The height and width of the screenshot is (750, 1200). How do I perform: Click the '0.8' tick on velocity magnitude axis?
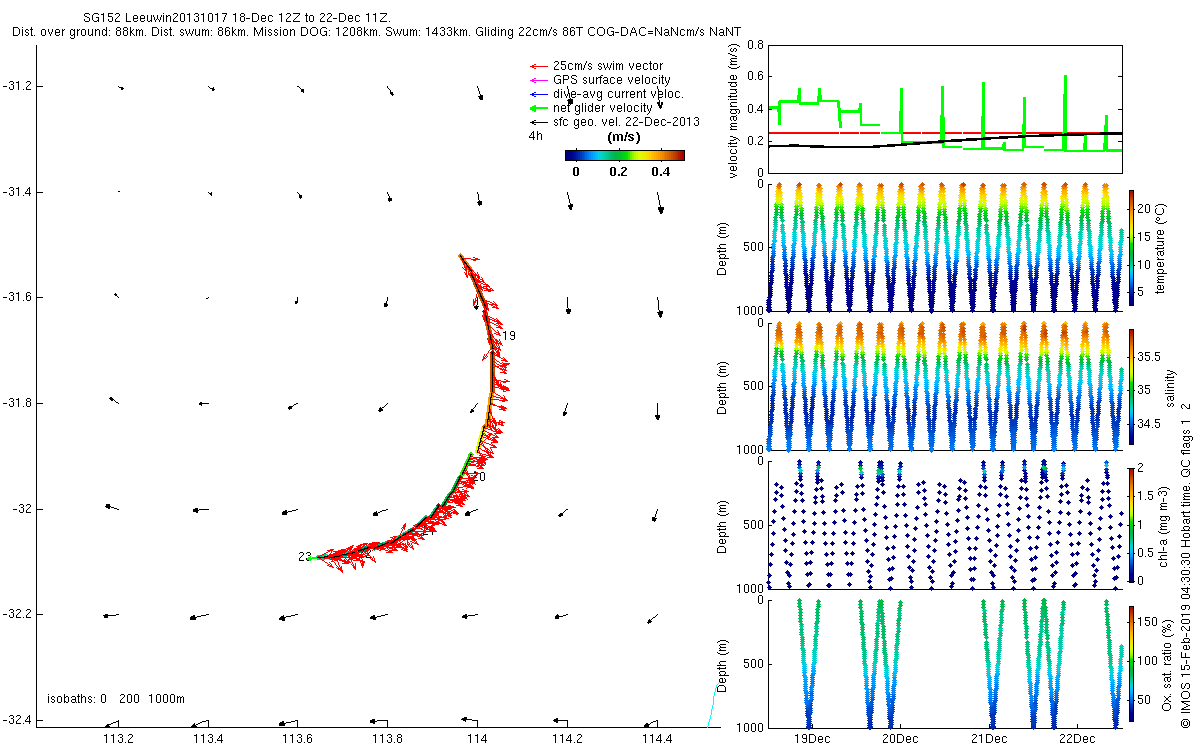tap(754, 45)
